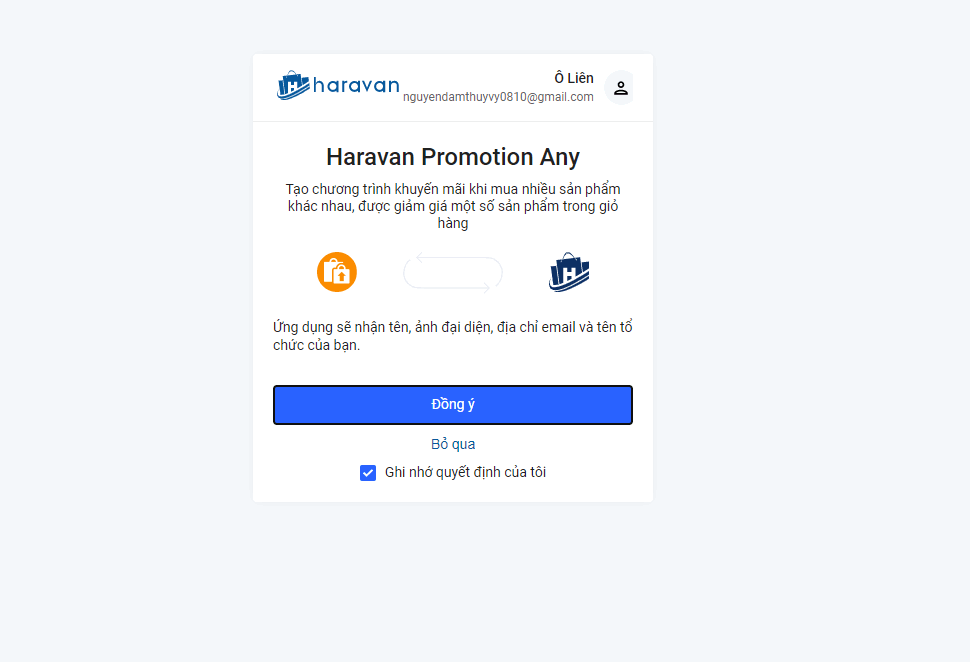The width and height of the screenshot is (970, 662).
Task: Click the dark blue Haravan bag icon
Action: pos(569,272)
